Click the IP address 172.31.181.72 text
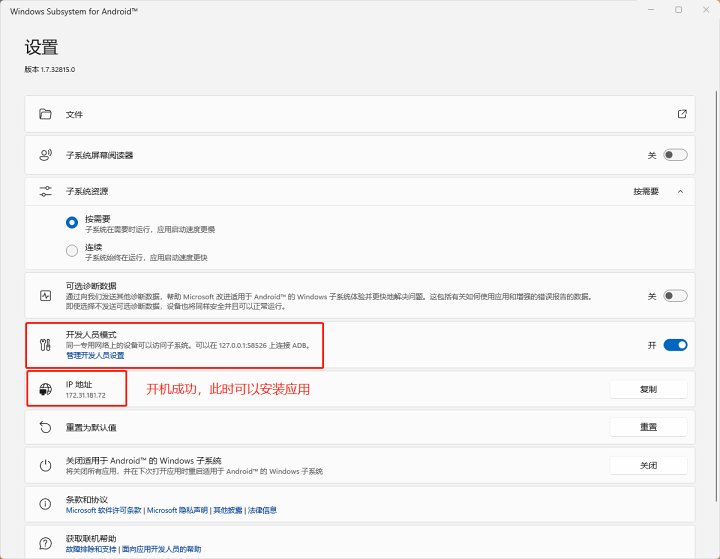Viewport: 720px width, 559px height. [85, 395]
